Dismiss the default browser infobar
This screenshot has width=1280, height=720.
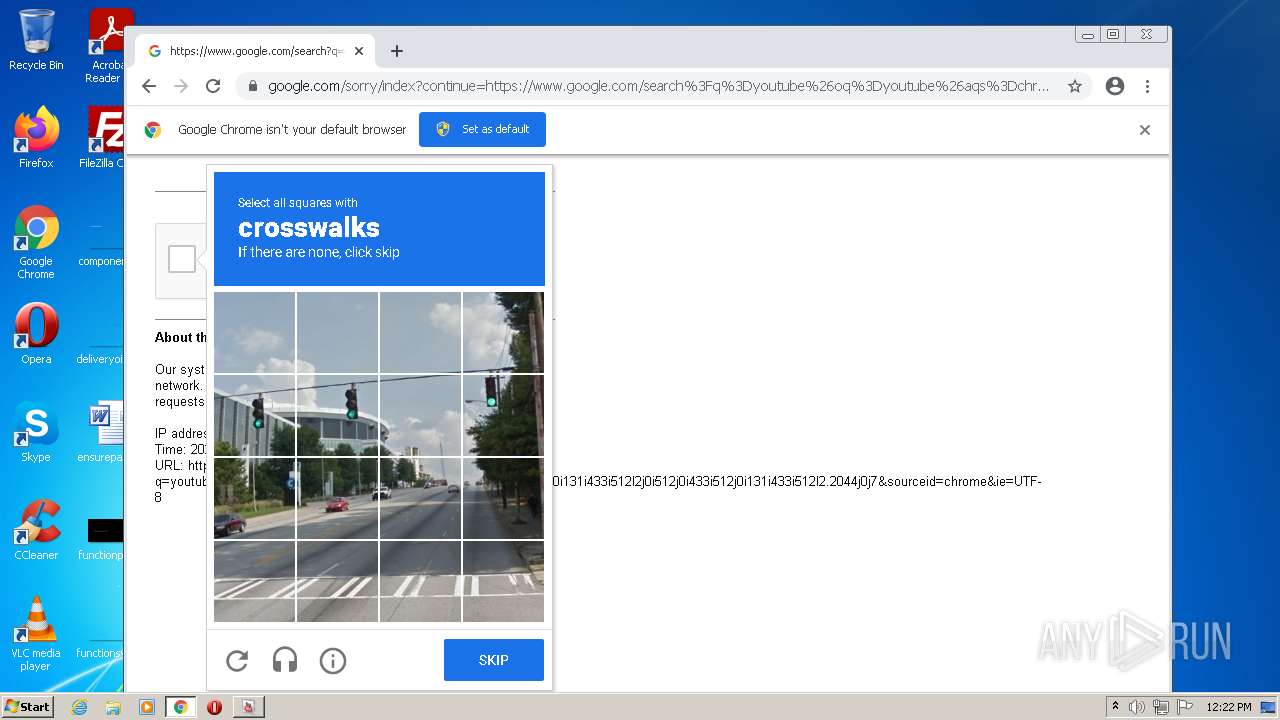[x=1145, y=130]
